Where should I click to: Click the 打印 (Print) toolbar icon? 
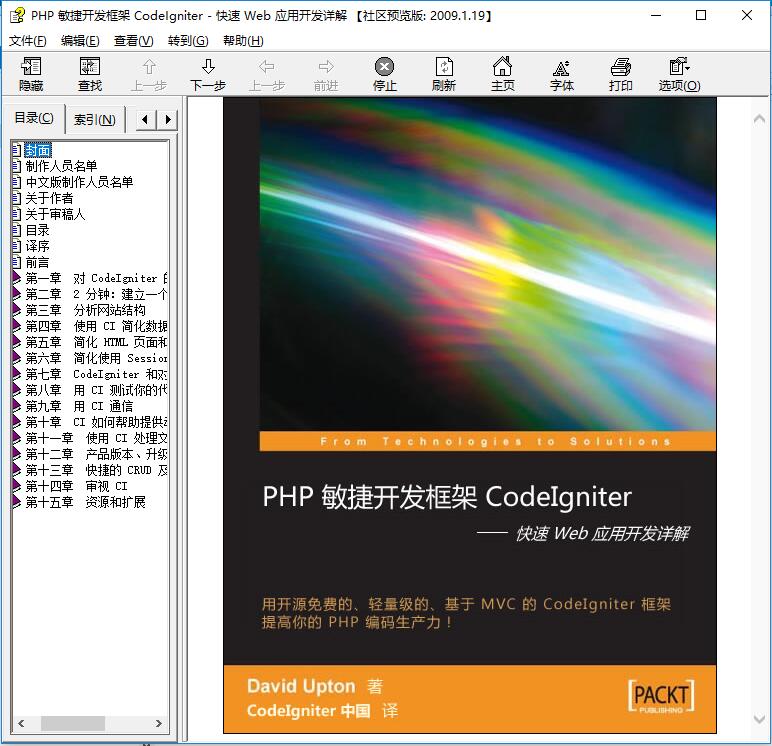620,74
